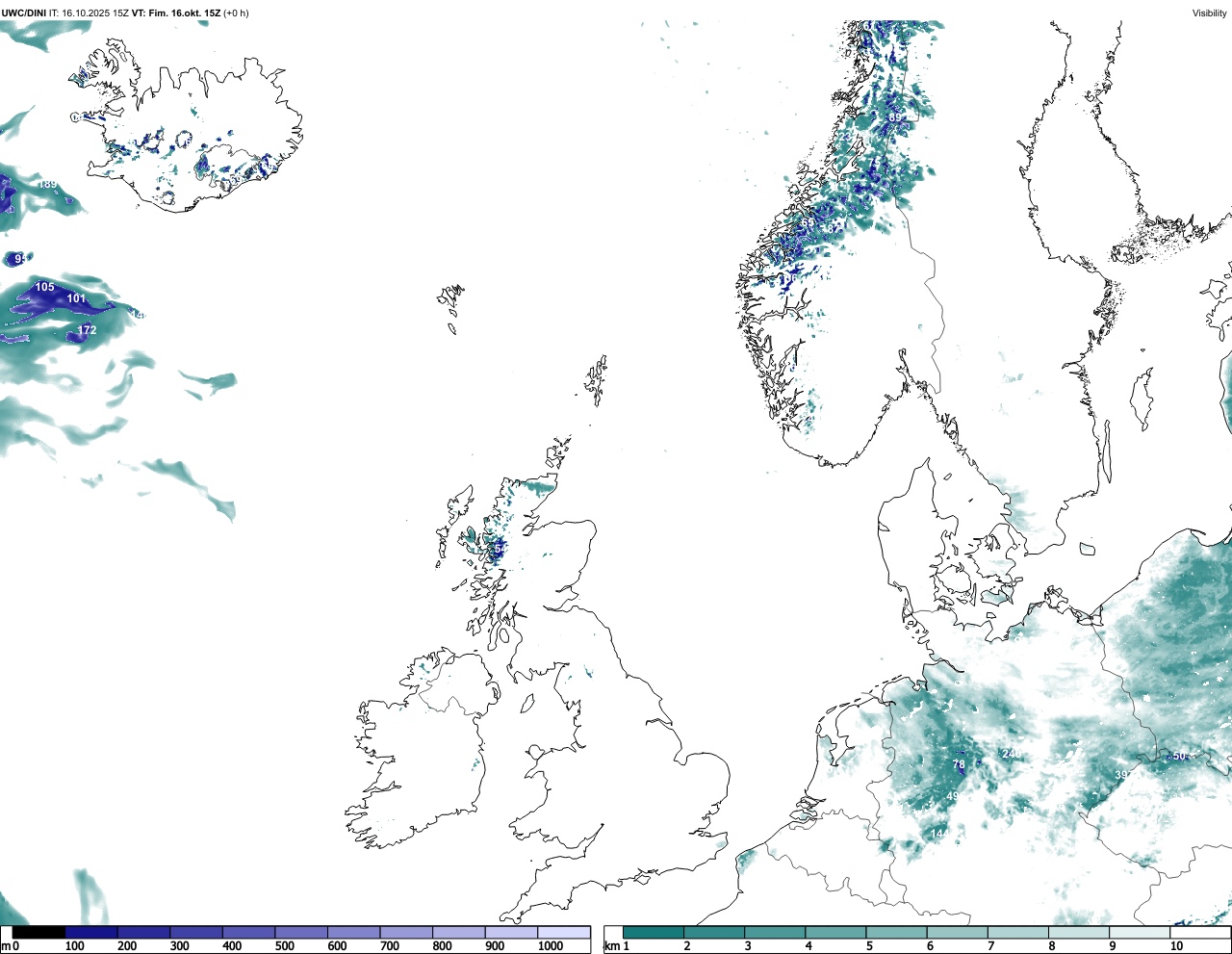This screenshot has height=954, width=1232.
Task: Click the '49' visibility value over Germany
Action: tap(952, 797)
